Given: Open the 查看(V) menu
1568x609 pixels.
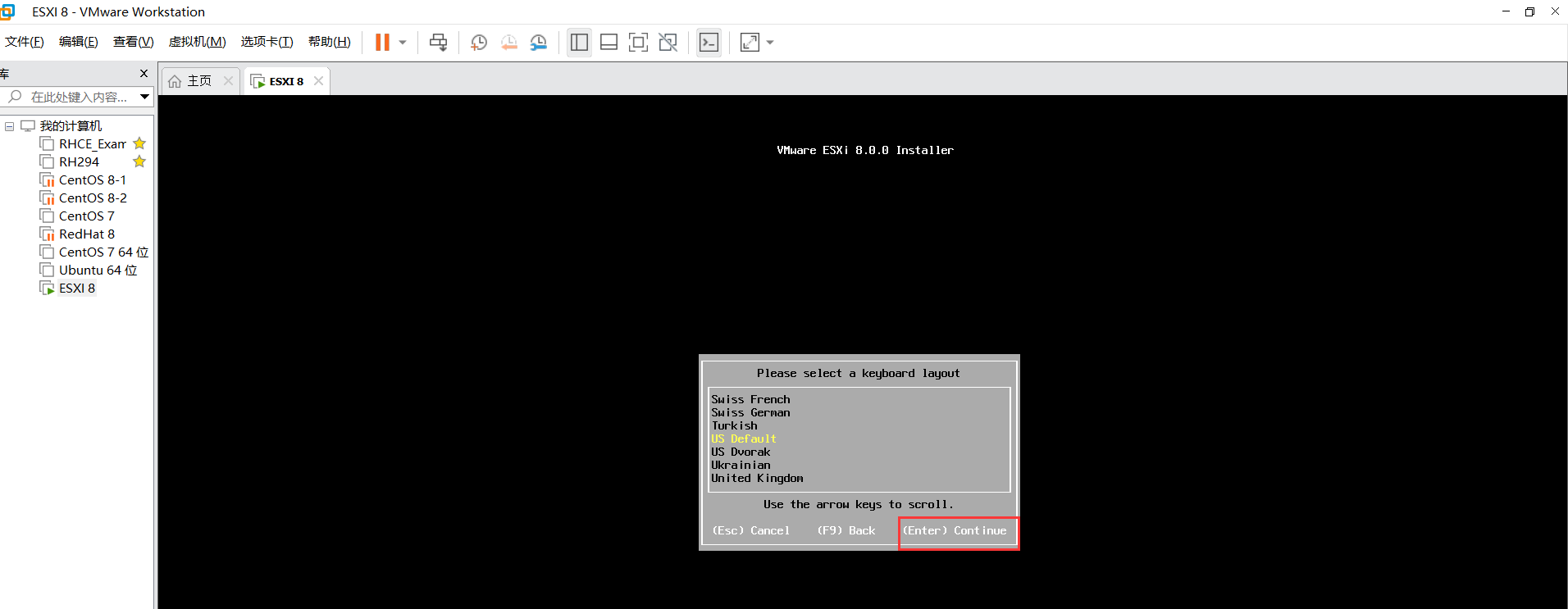Looking at the screenshot, I should coord(134,42).
